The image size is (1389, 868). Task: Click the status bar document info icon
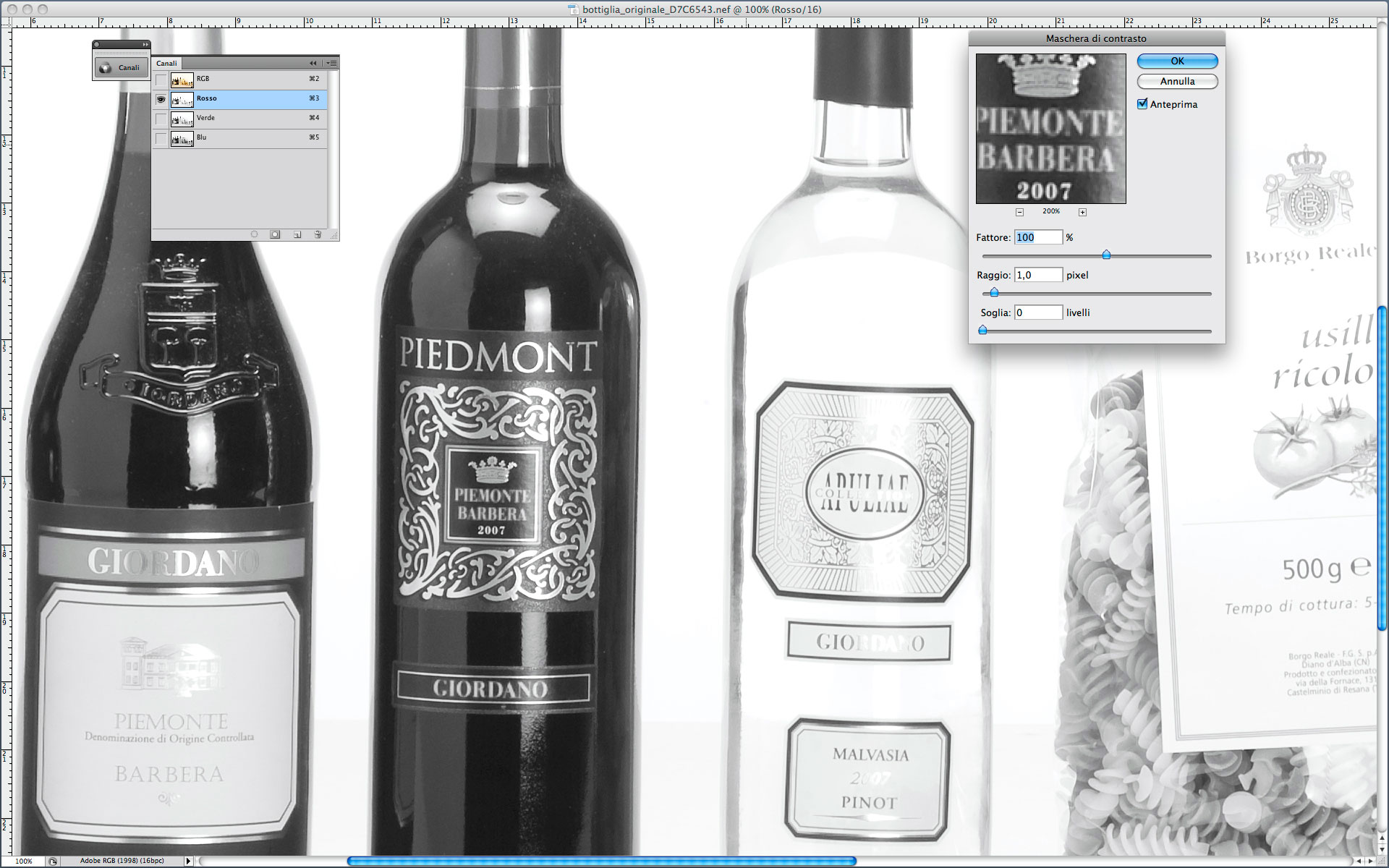[53, 861]
